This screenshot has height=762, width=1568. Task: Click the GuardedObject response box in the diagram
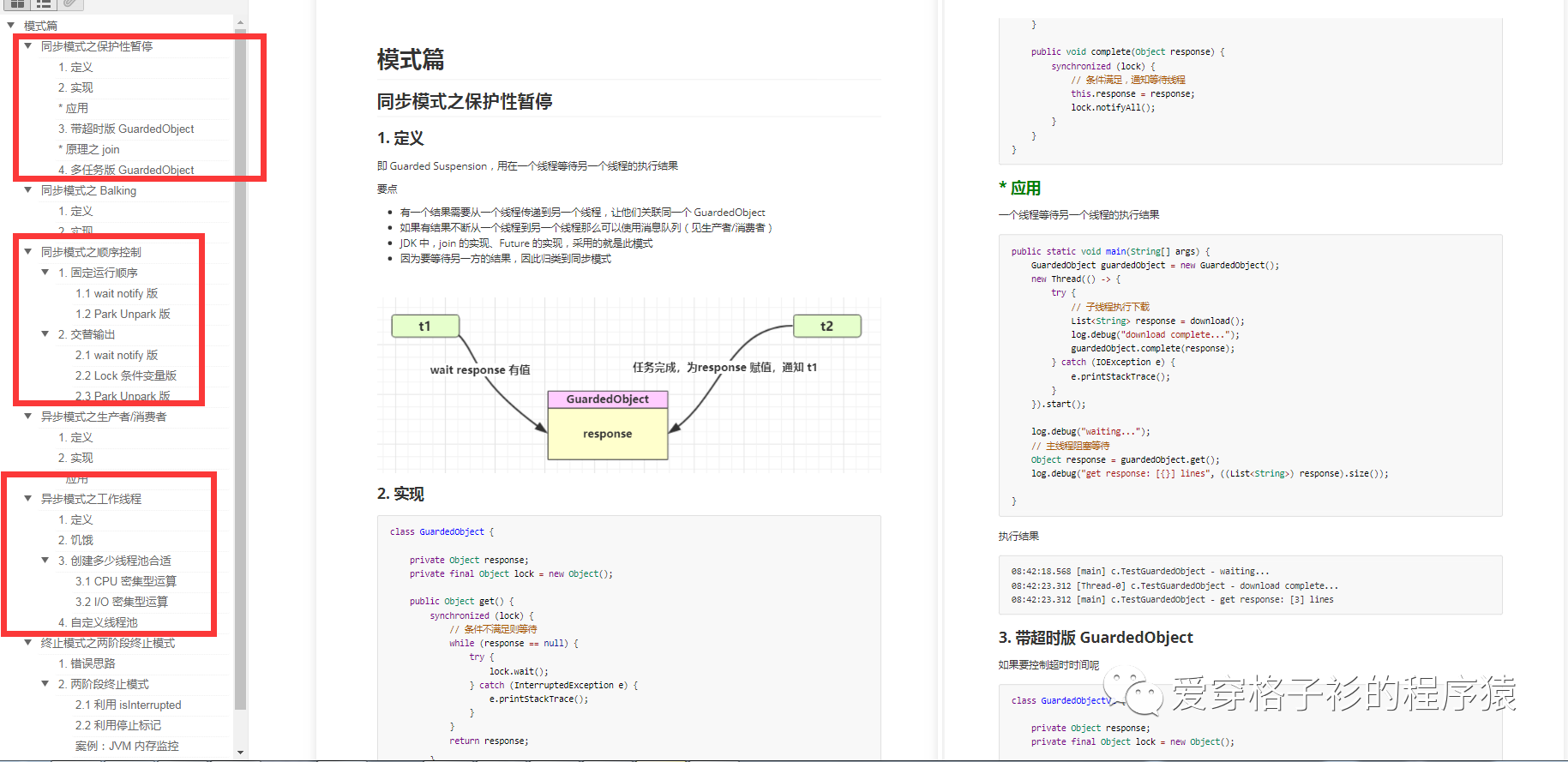pyautogui.click(x=607, y=425)
